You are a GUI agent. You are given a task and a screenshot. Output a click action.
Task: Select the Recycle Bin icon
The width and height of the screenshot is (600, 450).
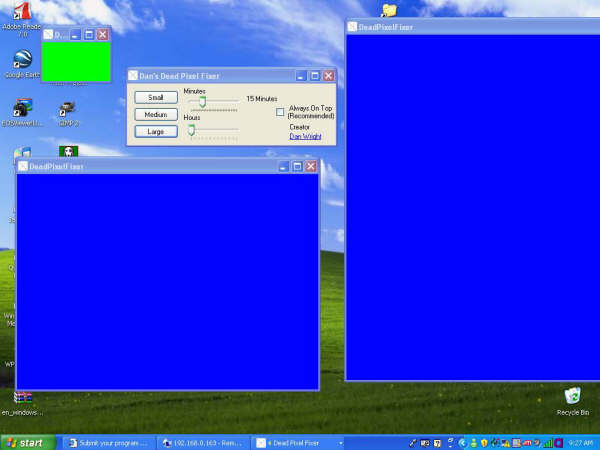572,401
